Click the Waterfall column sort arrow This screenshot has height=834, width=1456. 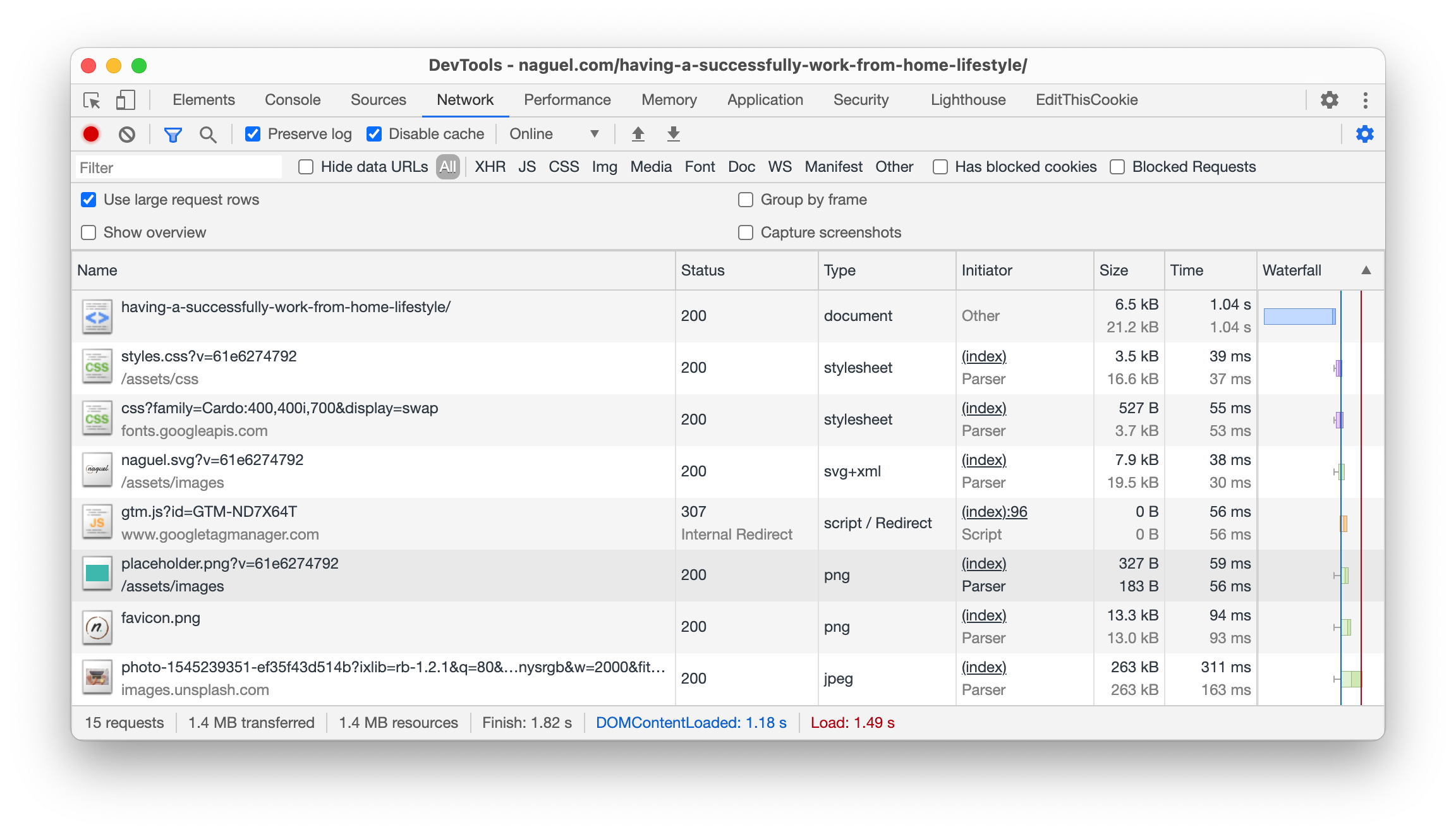(x=1366, y=270)
